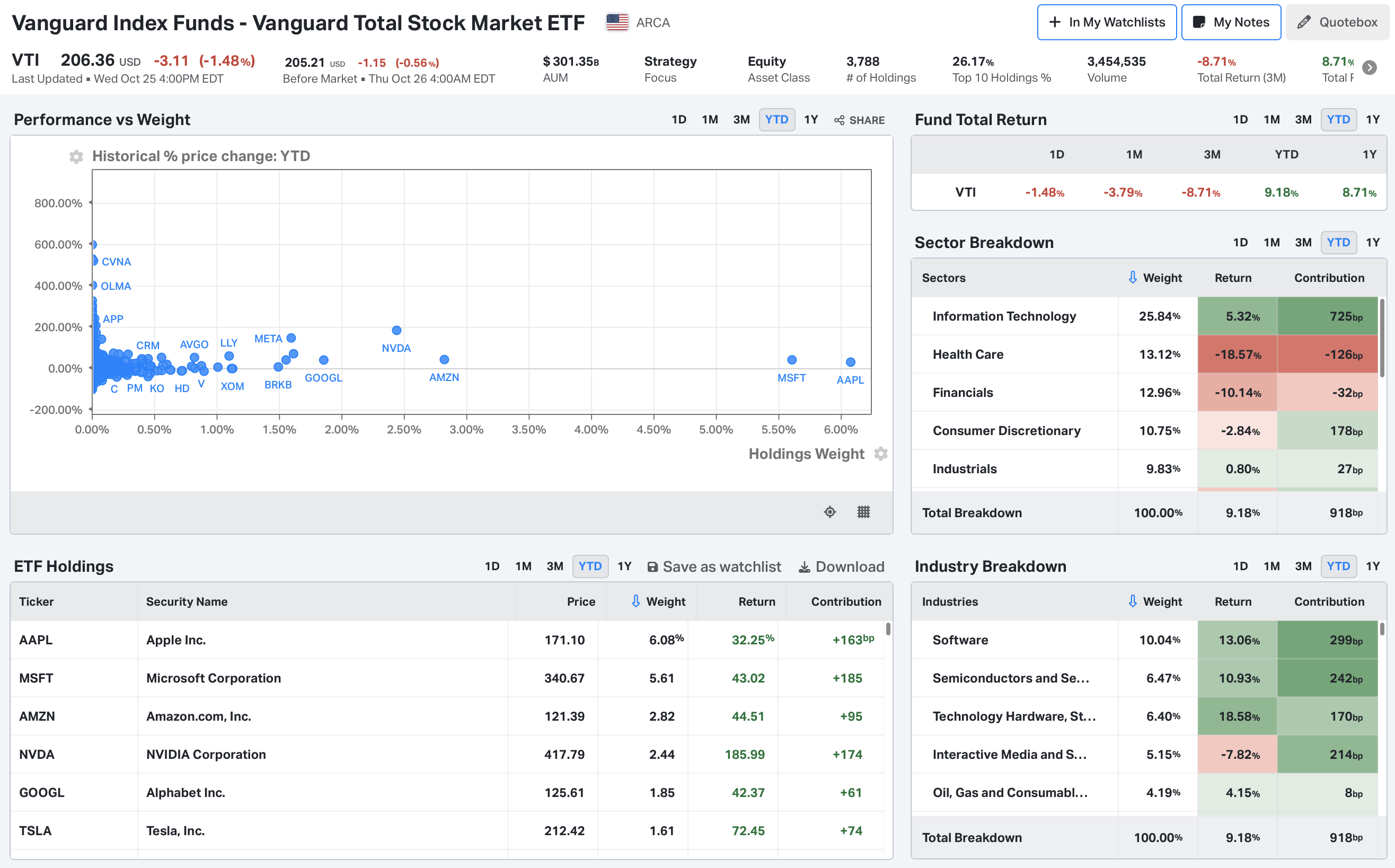
Task: Click the pencil icon in Quotebox button
Action: tap(1304, 22)
